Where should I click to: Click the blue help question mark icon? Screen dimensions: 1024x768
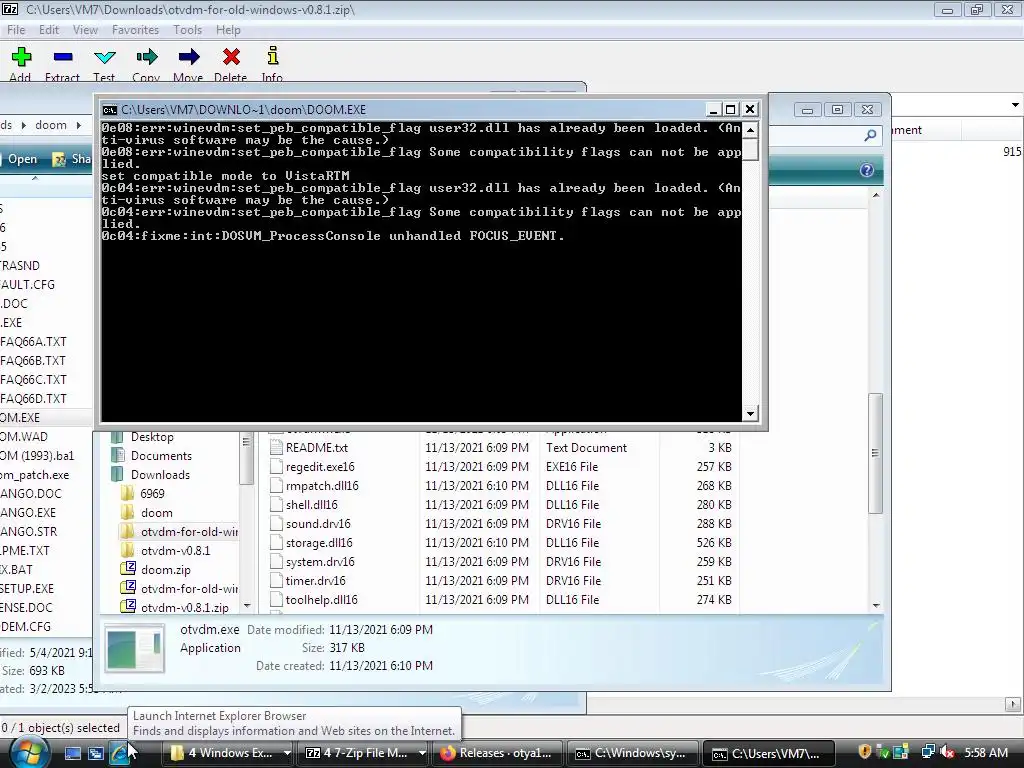[x=867, y=170]
